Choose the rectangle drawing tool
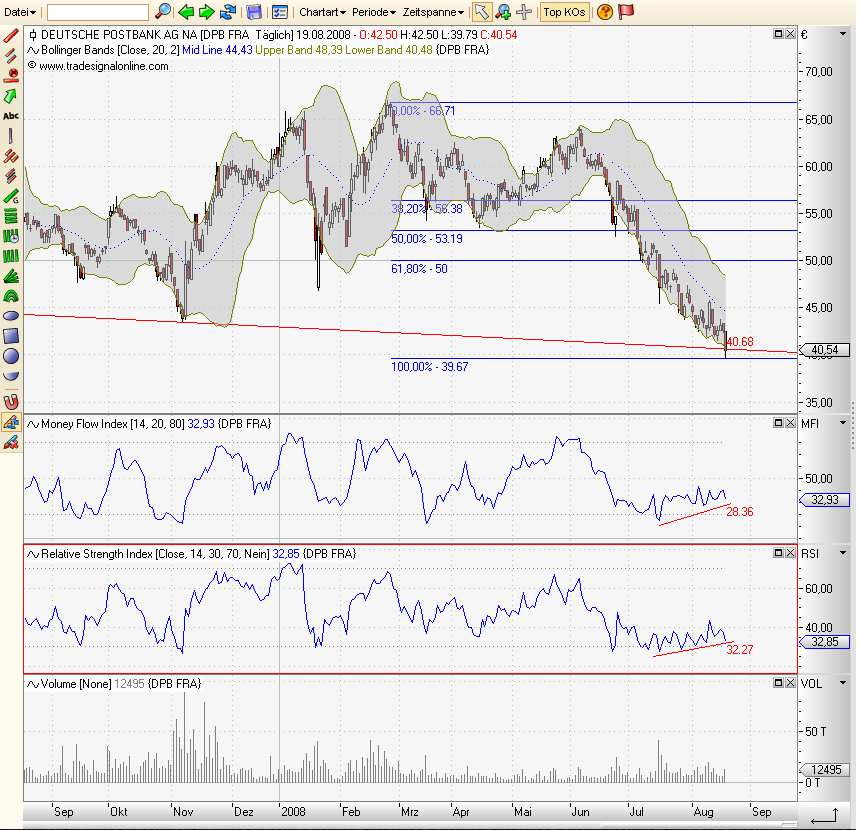This screenshot has height=830, width=858. [11, 335]
